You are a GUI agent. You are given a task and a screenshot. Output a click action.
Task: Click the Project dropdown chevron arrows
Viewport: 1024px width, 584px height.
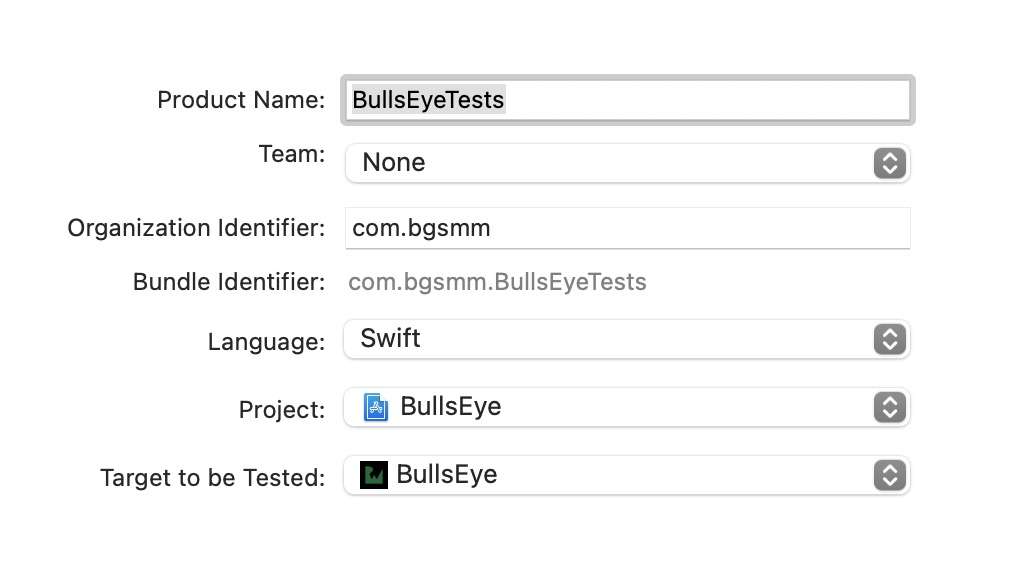[x=889, y=407]
